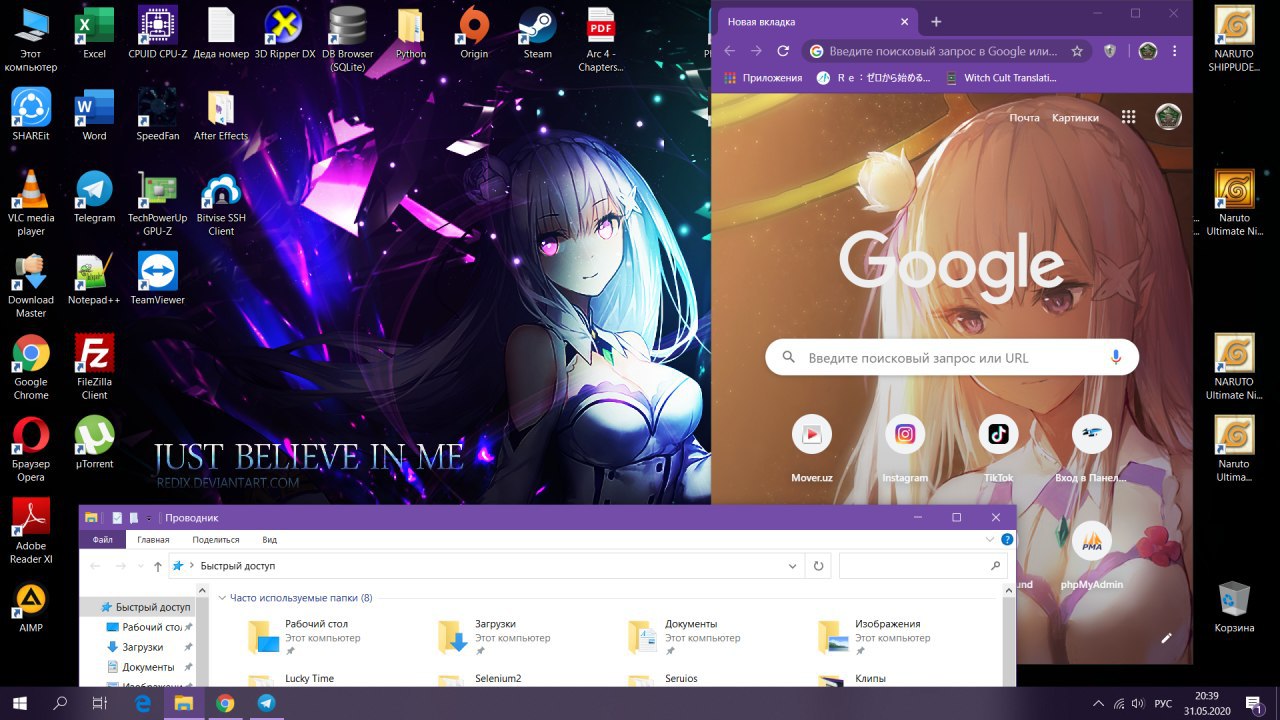Open the Download Master shortcut
1280x720 pixels.
coord(31,286)
